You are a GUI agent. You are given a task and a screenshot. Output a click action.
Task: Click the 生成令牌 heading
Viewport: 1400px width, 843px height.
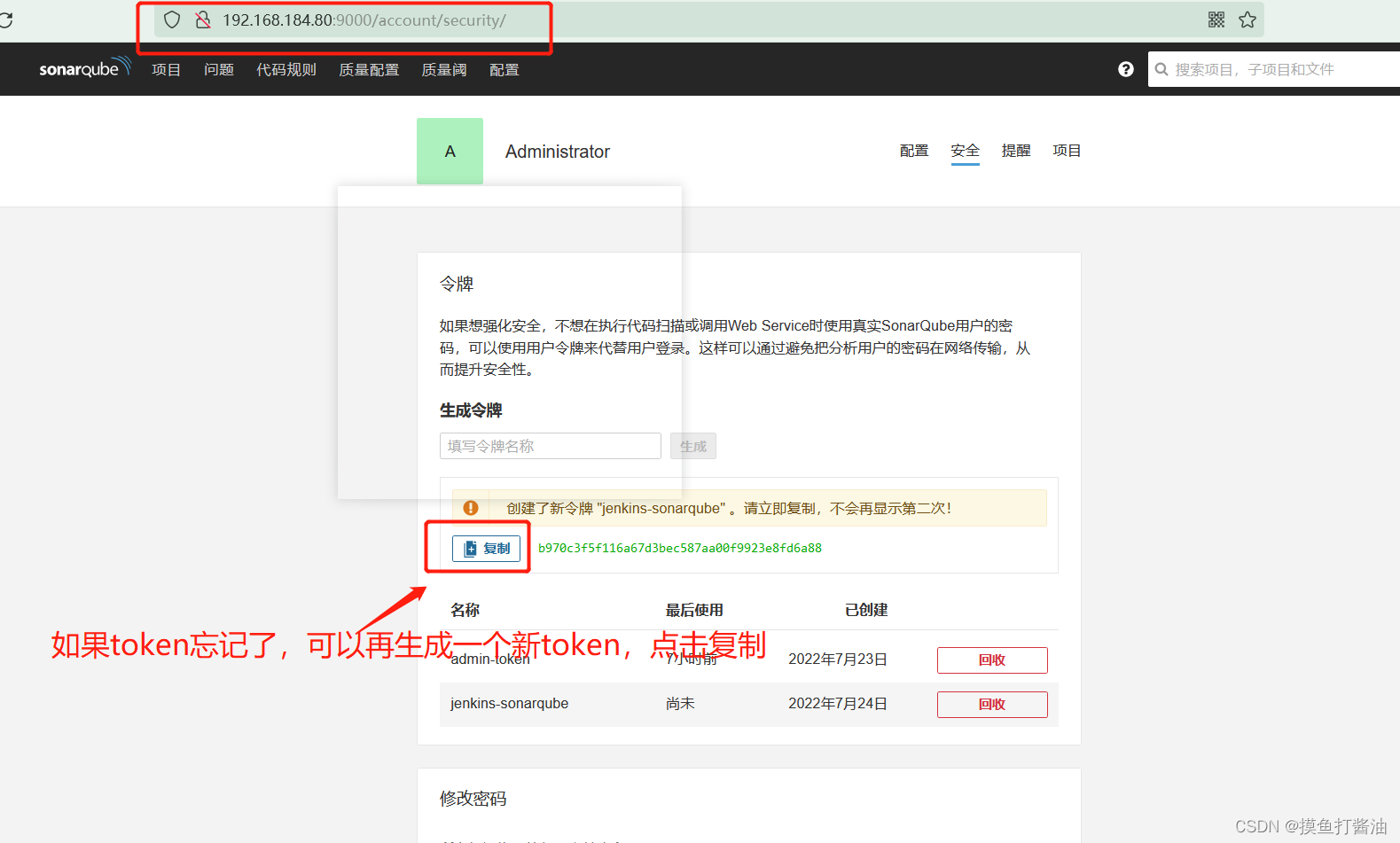471,410
